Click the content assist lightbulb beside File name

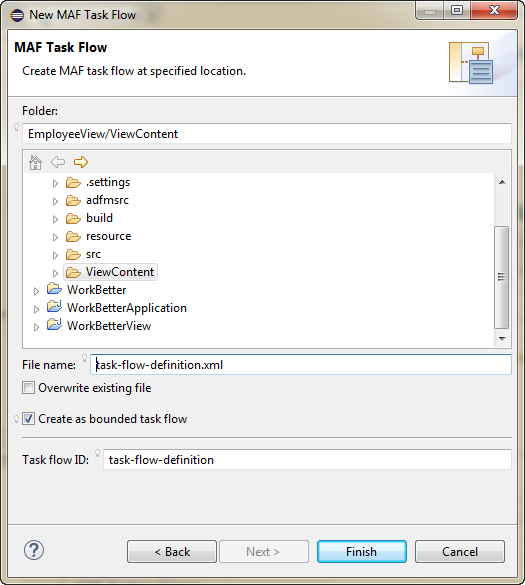[x=84, y=358]
